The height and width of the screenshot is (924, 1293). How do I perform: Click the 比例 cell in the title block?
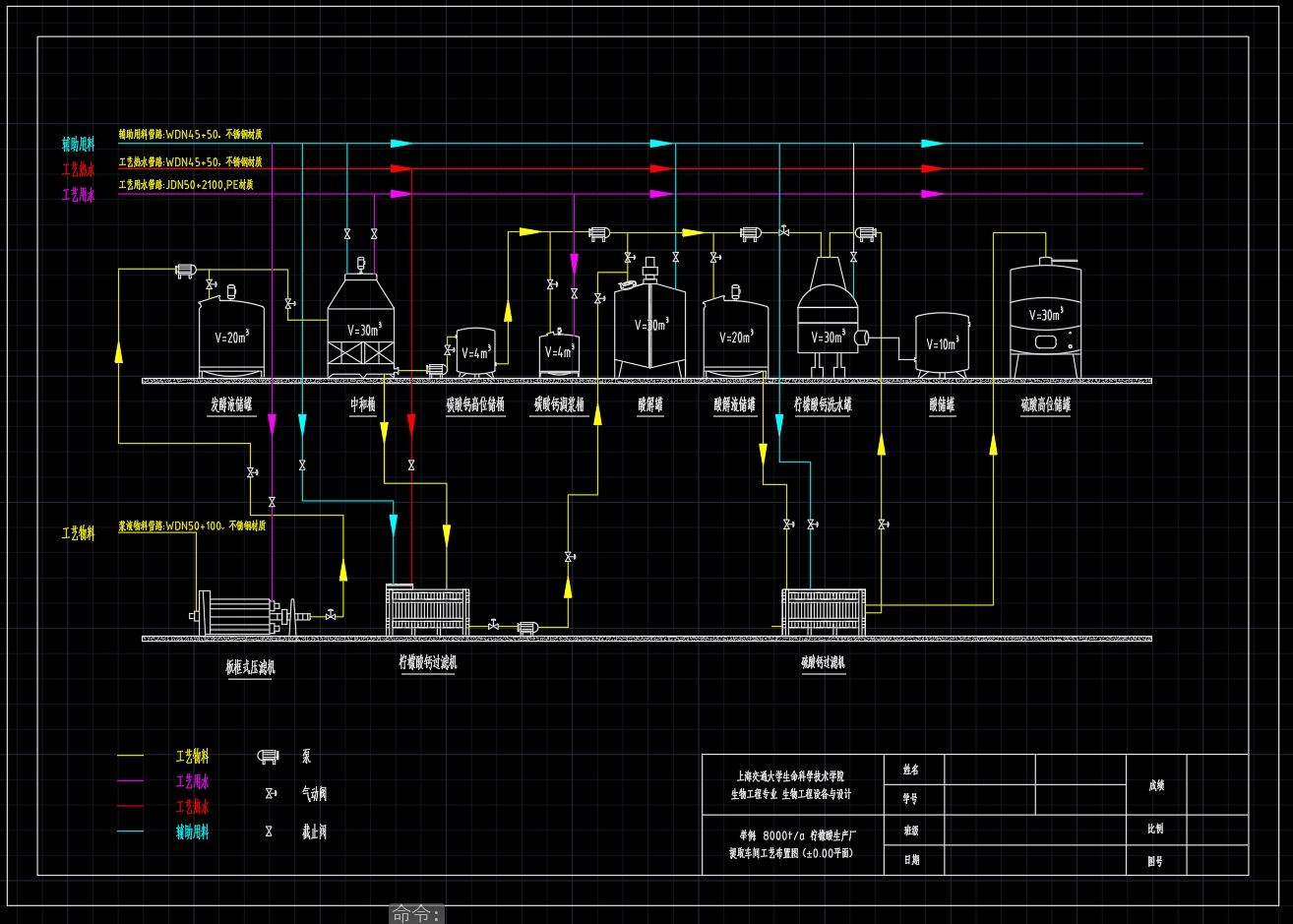[1155, 829]
